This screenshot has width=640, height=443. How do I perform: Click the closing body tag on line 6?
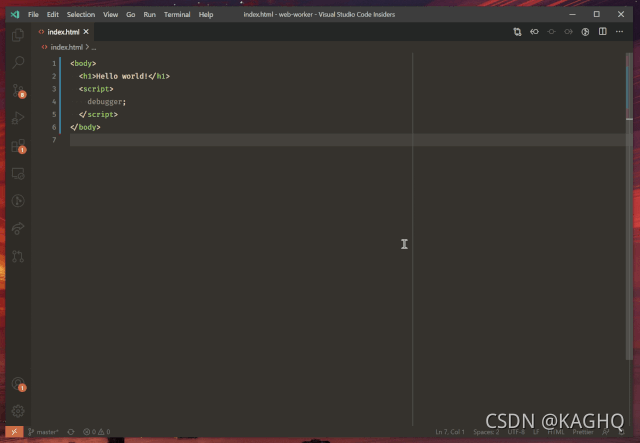[x=85, y=127]
